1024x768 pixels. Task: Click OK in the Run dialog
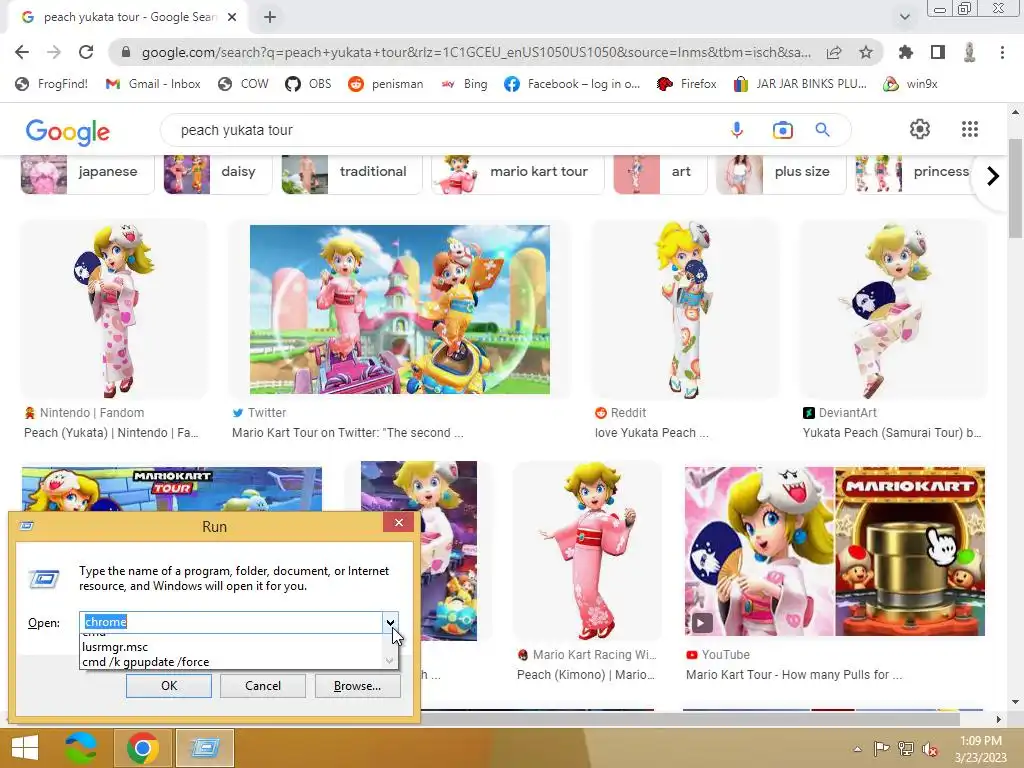(x=168, y=686)
